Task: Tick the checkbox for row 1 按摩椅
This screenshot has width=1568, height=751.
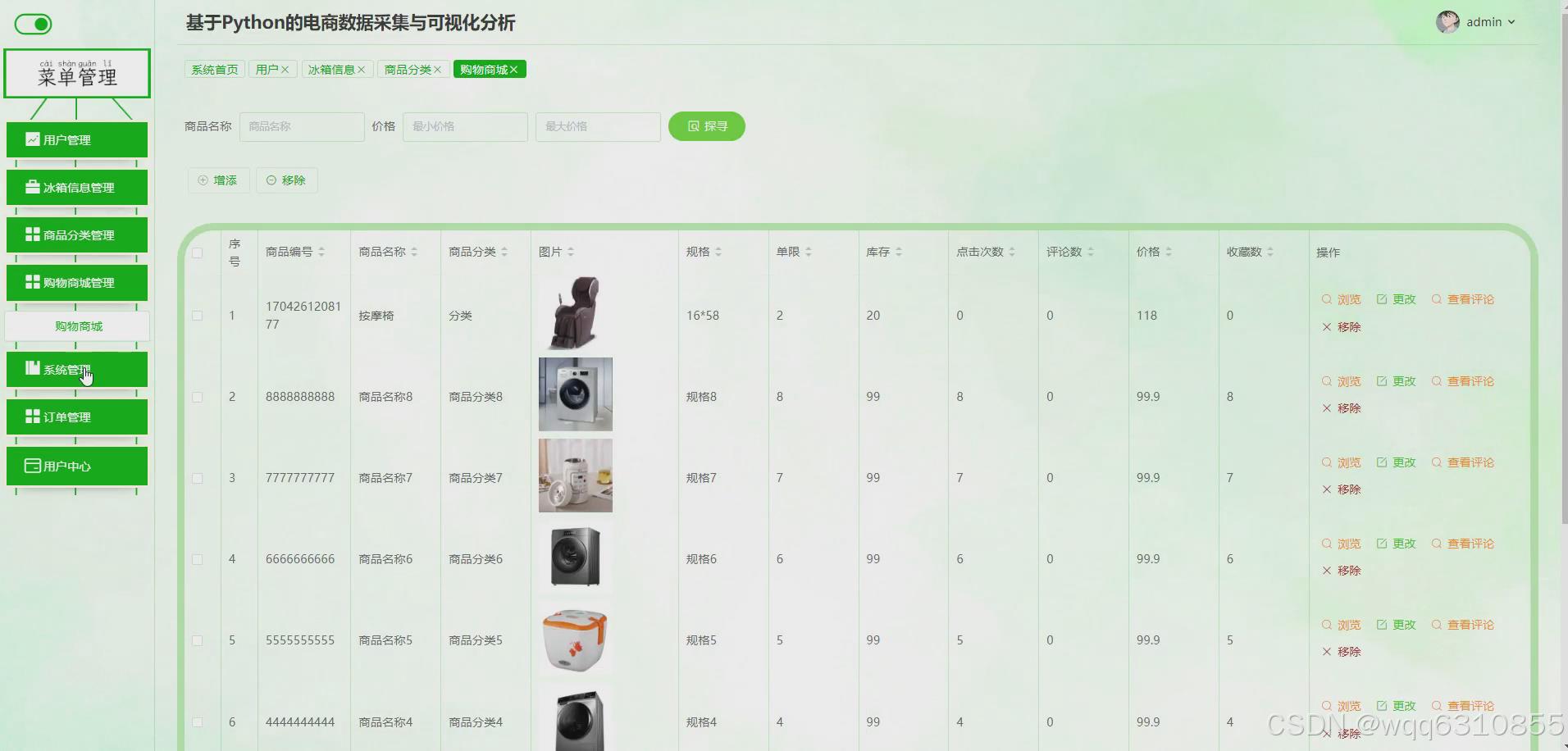Action: [x=198, y=316]
